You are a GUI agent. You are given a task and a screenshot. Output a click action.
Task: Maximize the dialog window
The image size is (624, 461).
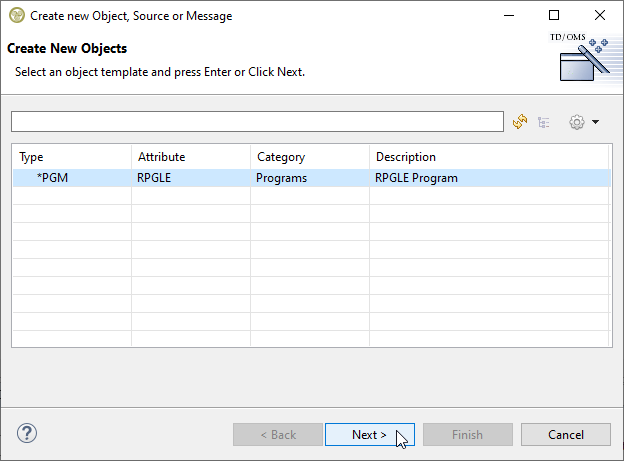coord(553,16)
